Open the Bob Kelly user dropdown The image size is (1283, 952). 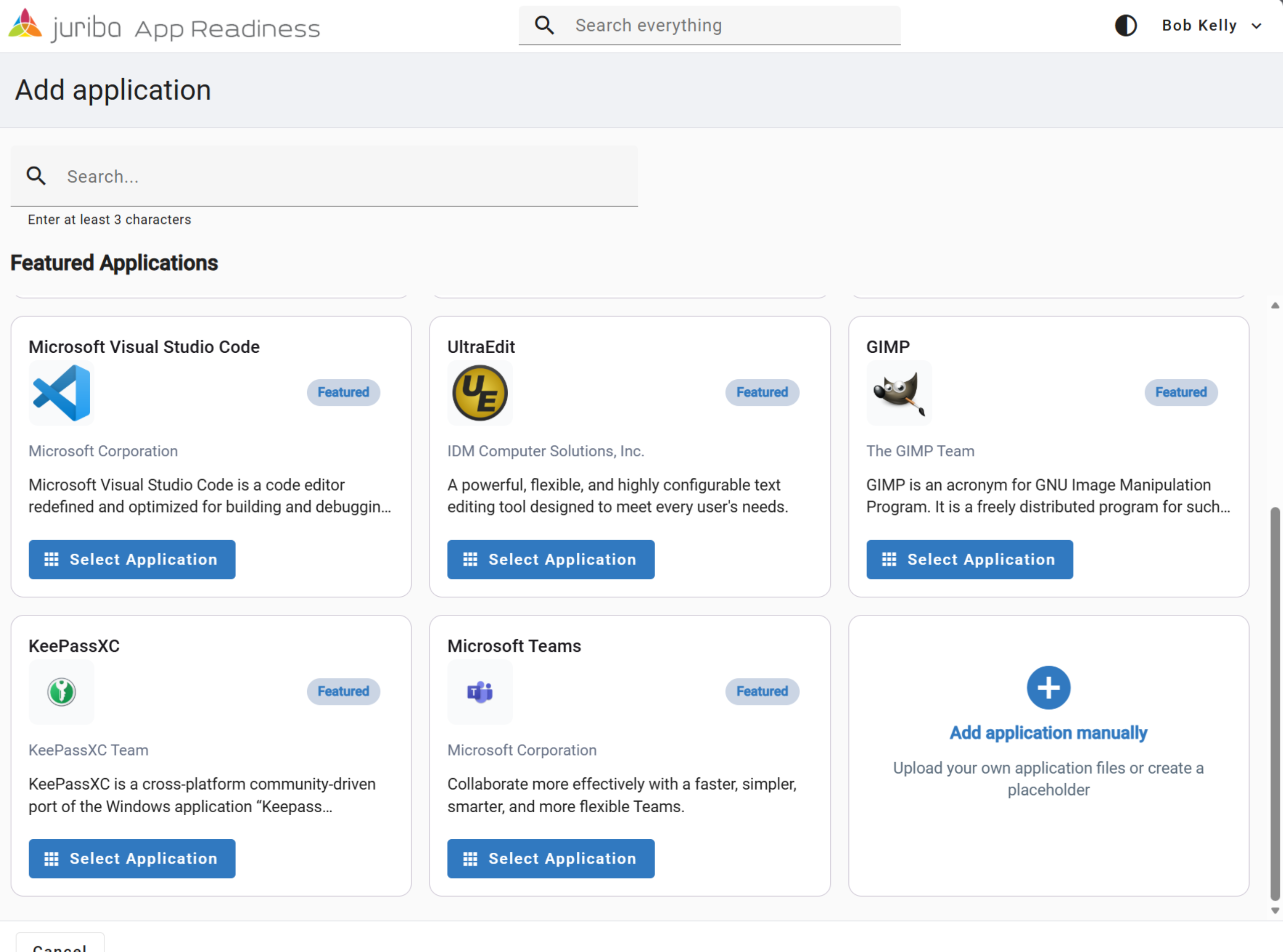[1210, 26]
